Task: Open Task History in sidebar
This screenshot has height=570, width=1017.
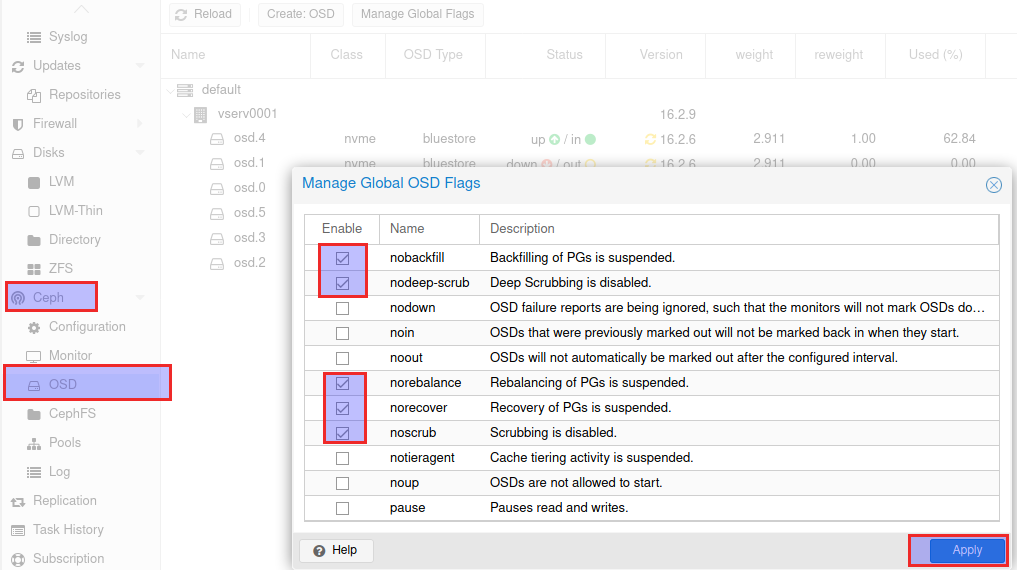Action: 68,530
